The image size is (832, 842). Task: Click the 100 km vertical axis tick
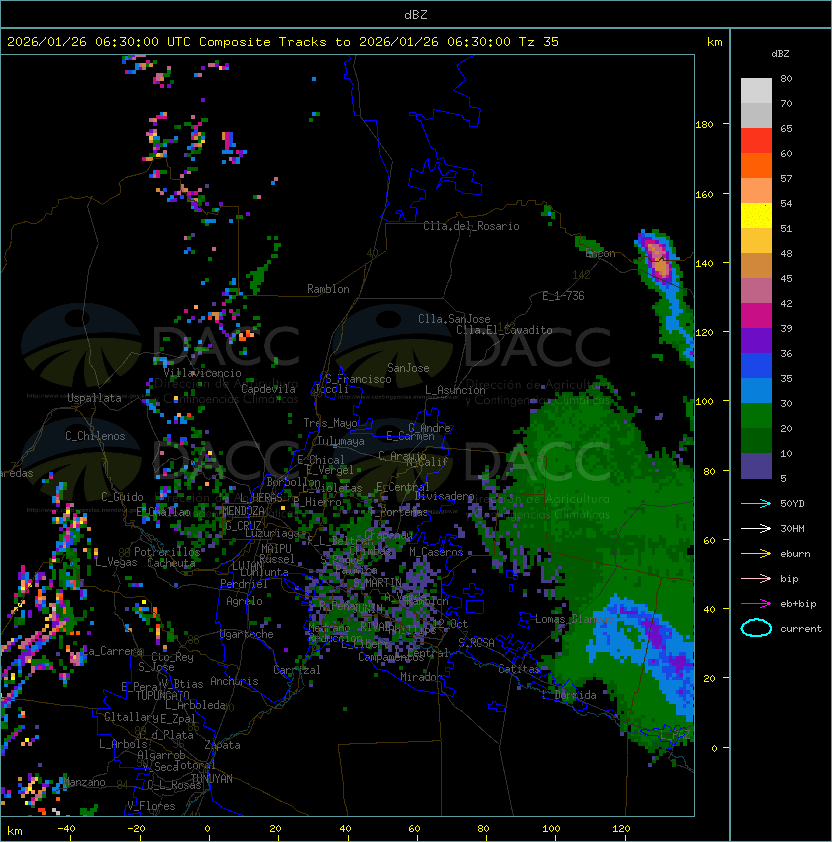point(705,401)
